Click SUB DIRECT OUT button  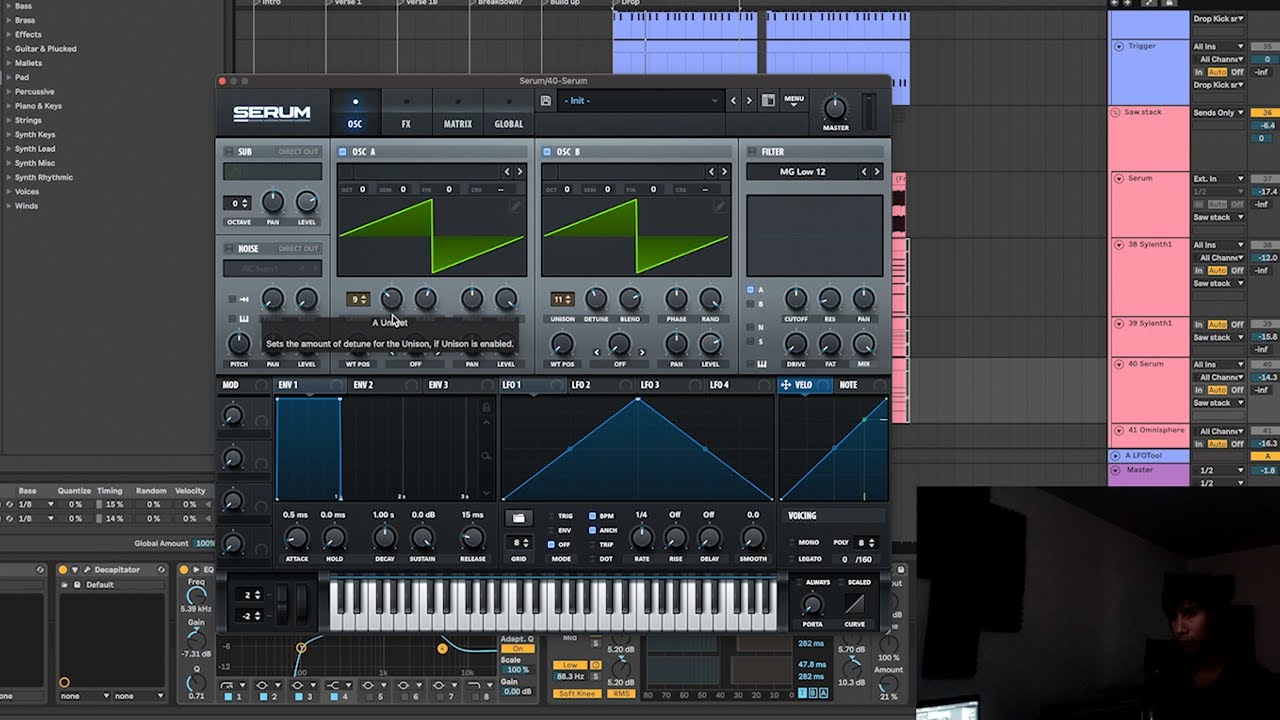(x=298, y=152)
